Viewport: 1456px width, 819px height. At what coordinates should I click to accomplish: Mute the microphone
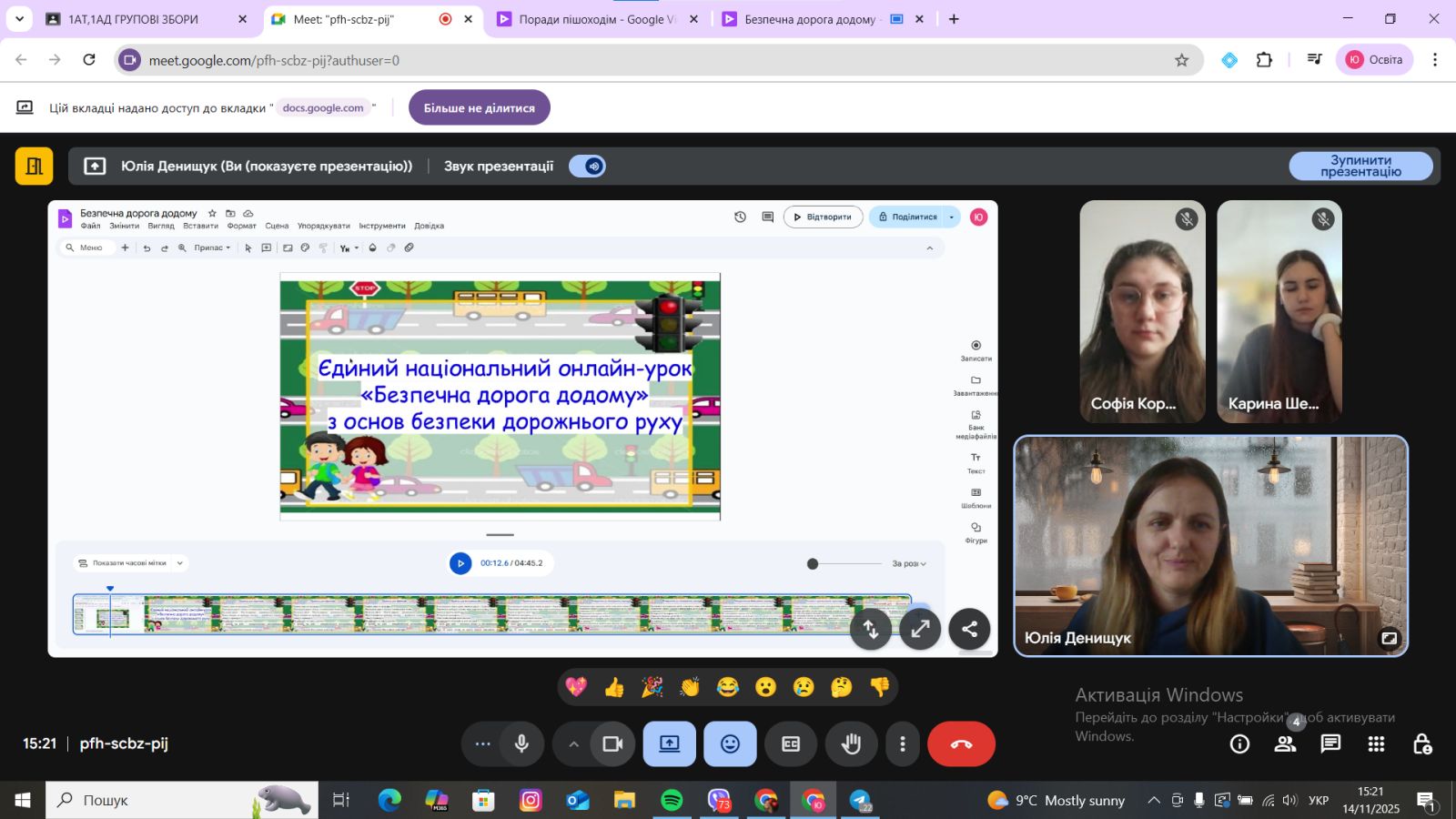[x=521, y=744]
